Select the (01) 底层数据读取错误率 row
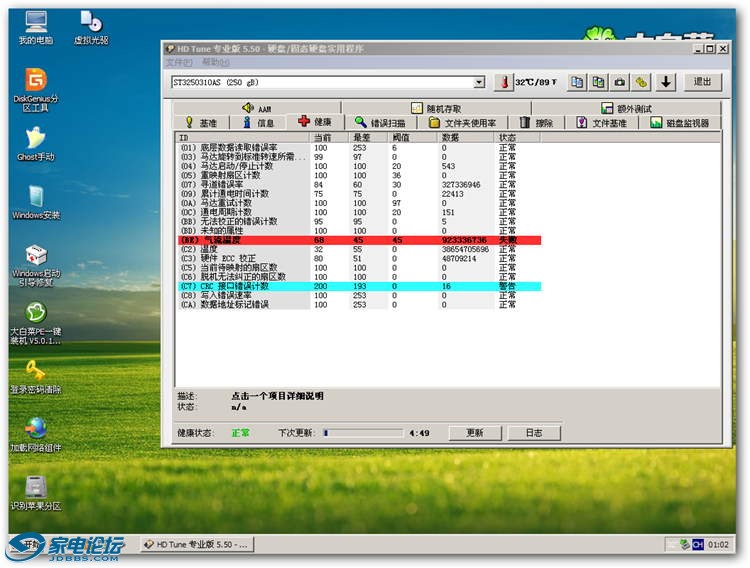This screenshot has width=750, height=568. [x=359, y=148]
